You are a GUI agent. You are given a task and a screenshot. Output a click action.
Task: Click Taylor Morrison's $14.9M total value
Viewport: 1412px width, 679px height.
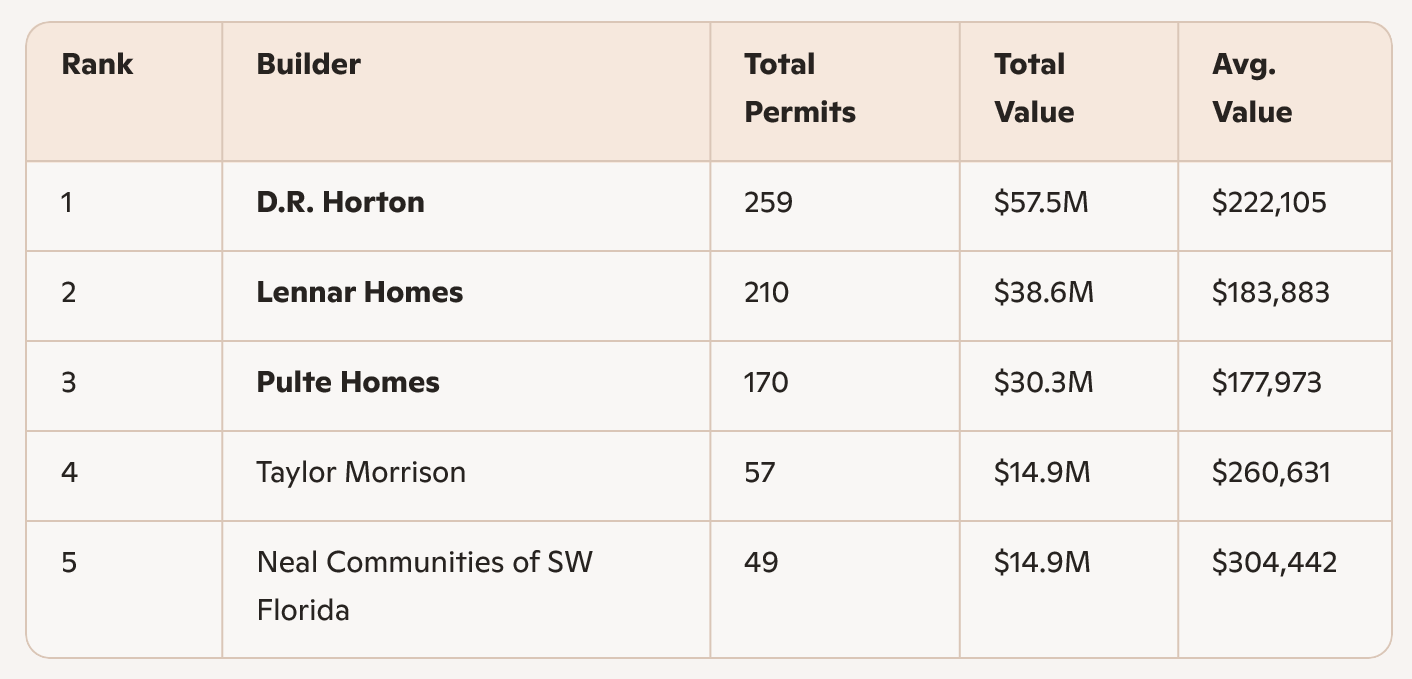1041,472
